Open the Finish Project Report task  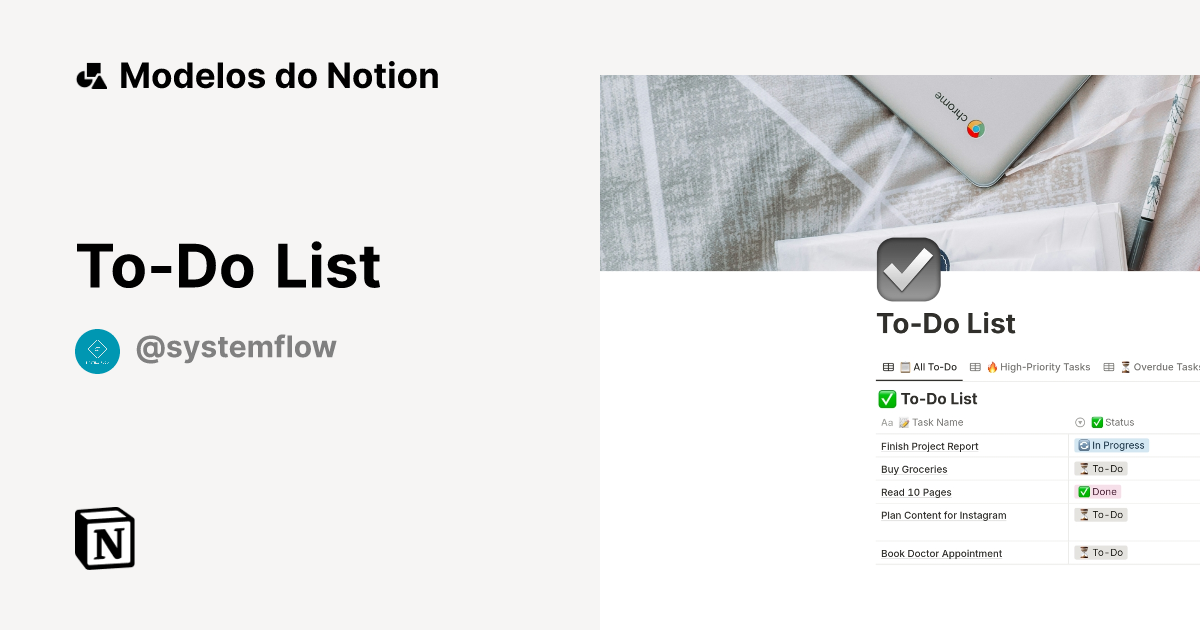pos(930,446)
